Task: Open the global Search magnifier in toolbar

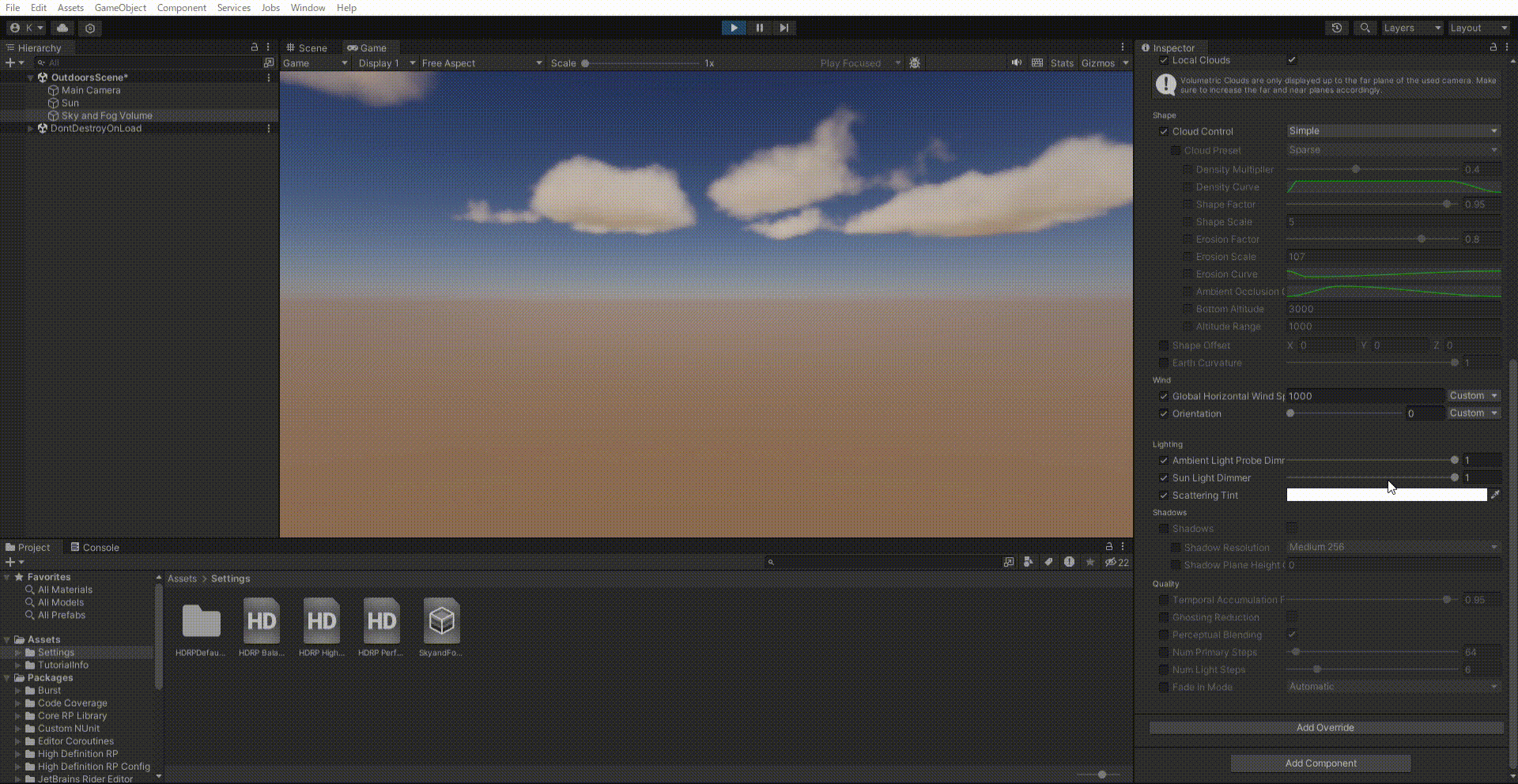Action: [1365, 28]
